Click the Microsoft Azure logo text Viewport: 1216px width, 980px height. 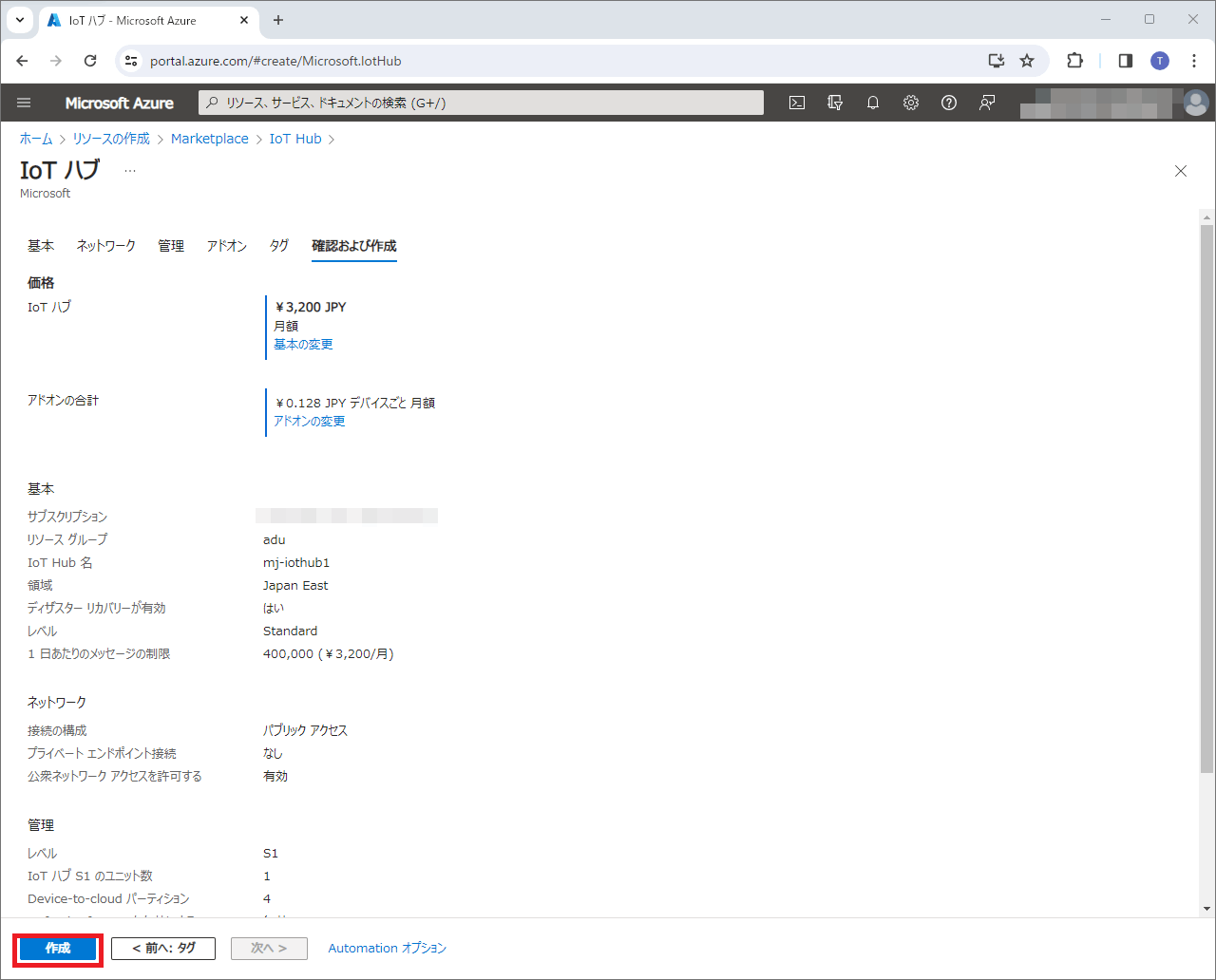(x=120, y=103)
